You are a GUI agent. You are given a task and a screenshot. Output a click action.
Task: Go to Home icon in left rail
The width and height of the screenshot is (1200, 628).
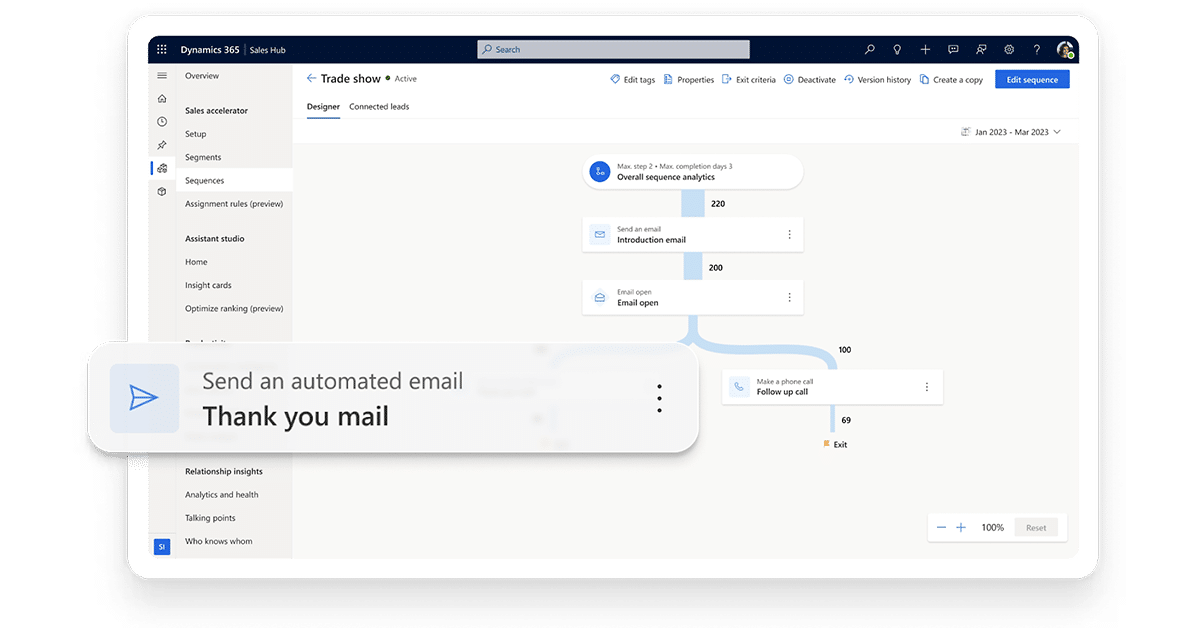pos(162,99)
